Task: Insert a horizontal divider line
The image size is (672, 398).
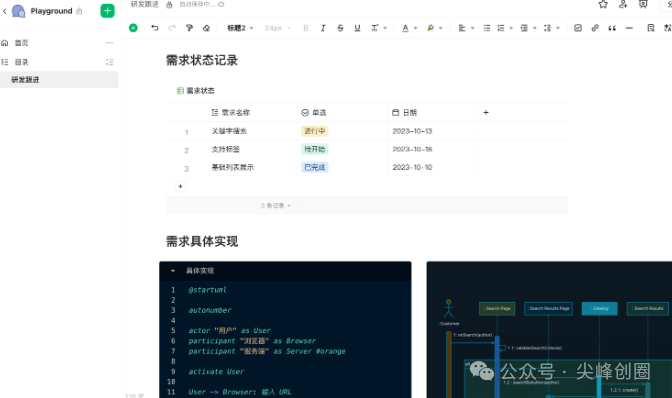Action: tap(629, 28)
